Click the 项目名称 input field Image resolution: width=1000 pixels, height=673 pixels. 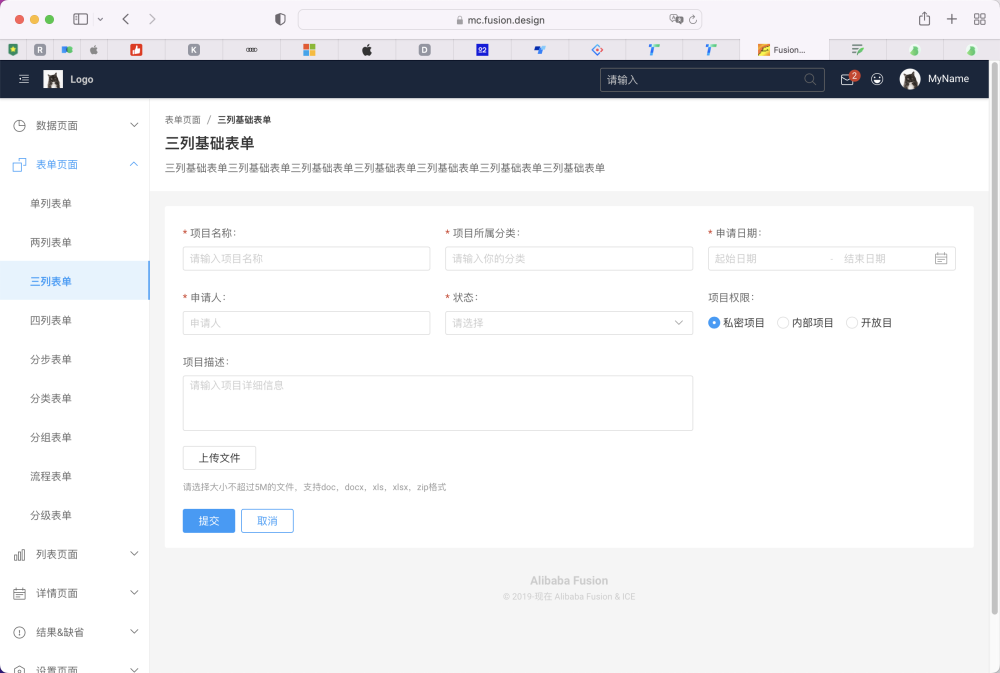coord(306,258)
